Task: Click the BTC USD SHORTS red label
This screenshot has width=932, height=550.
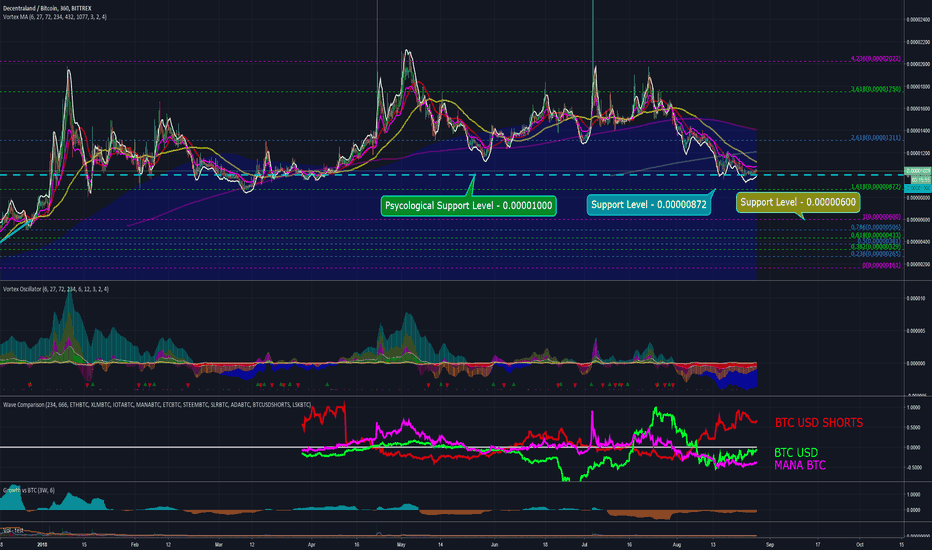Action: (x=818, y=423)
